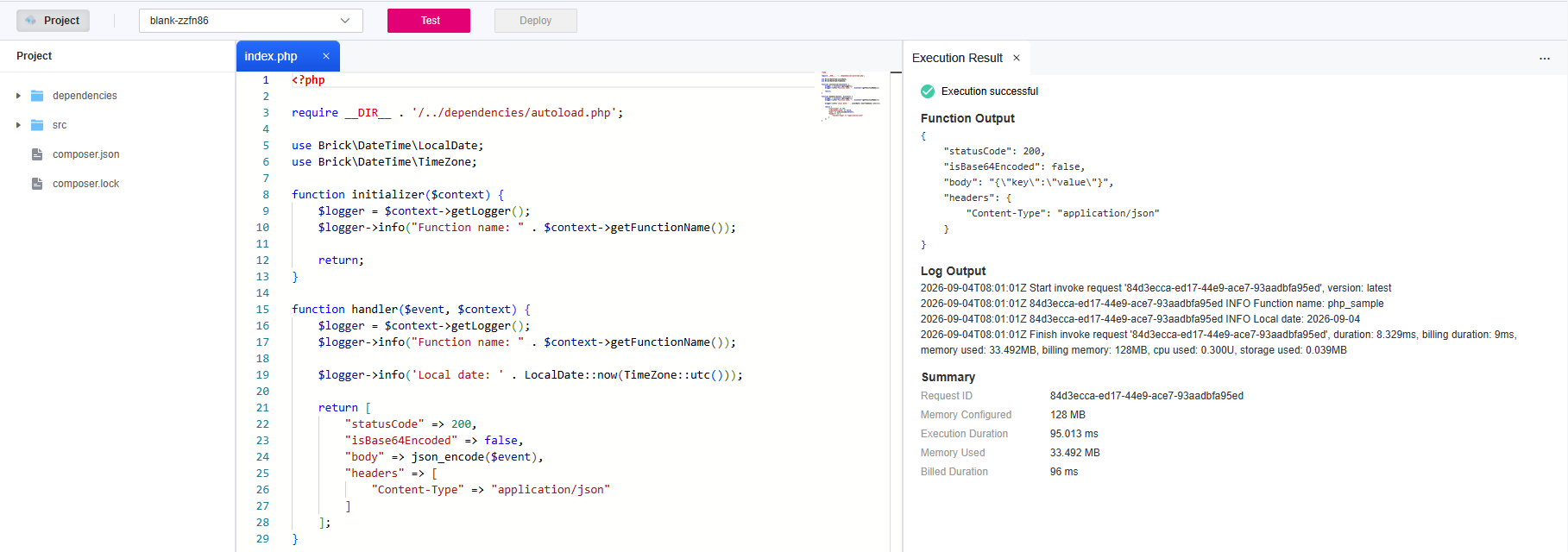Click the "use Brick\DateTime\TimeZone;" line
Image resolution: width=1568 pixels, height=552 pixels.
coord(384,162)
